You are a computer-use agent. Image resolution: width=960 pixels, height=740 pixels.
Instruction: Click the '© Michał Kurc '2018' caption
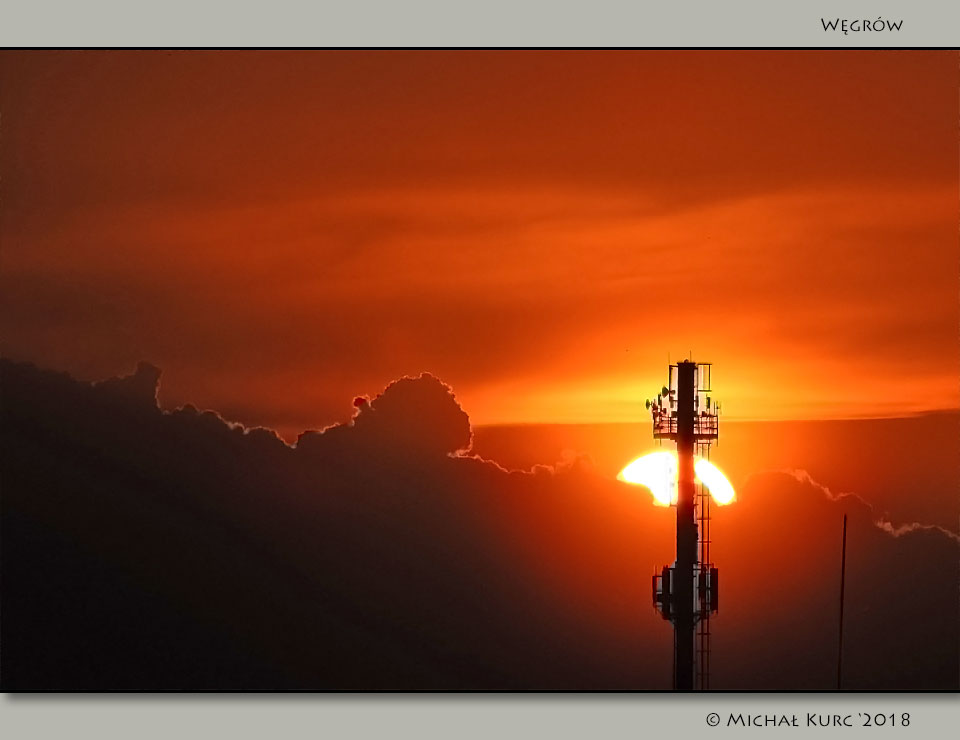coord(808,720)
